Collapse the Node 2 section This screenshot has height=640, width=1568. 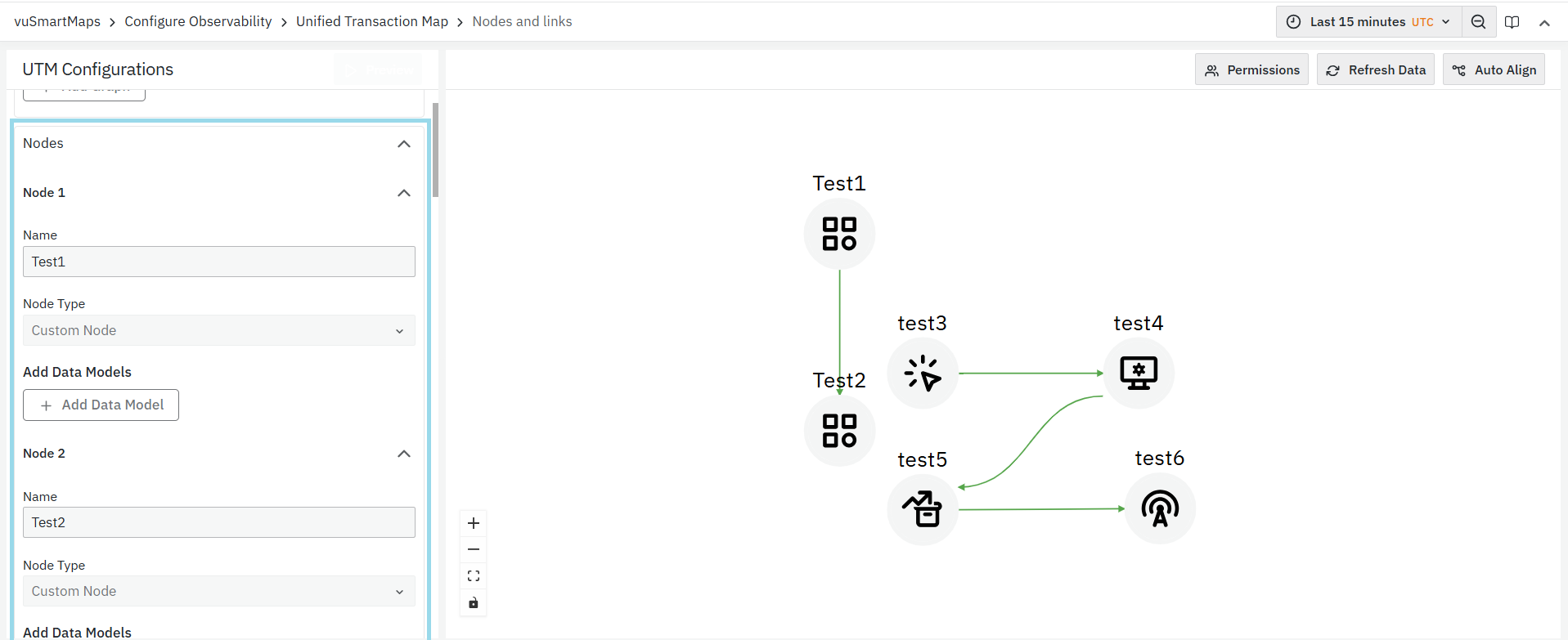point(403,454)
